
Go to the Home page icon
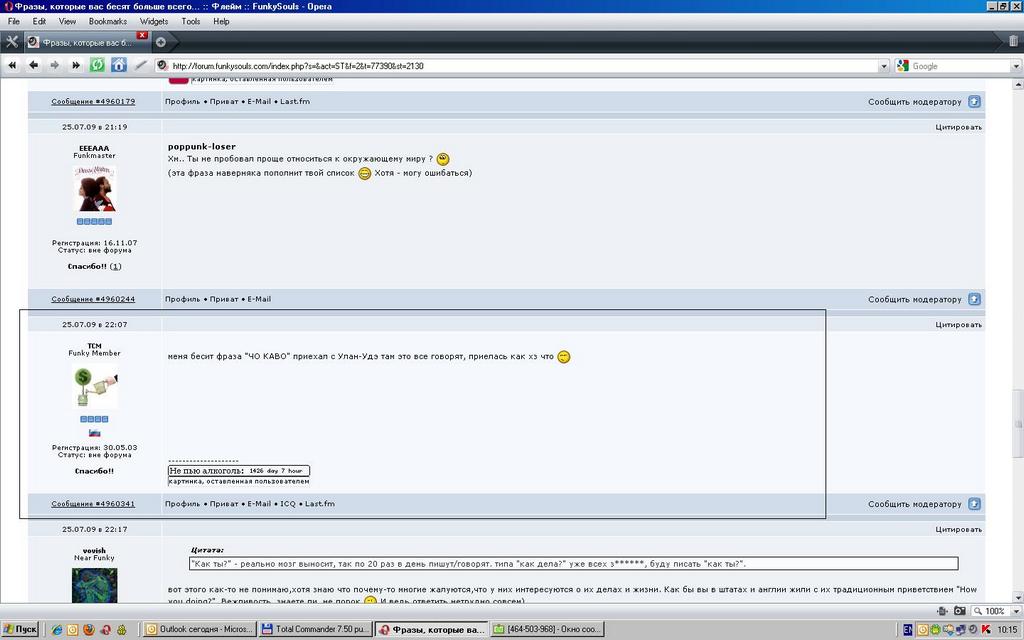(x=119, y=65)
